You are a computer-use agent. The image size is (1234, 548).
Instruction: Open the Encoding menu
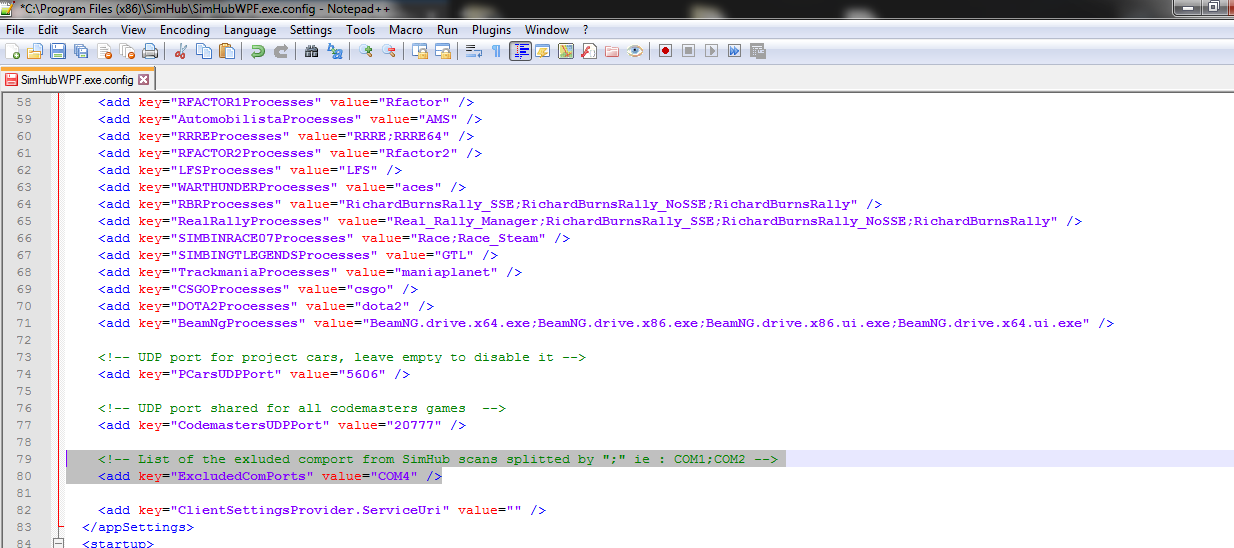[x=185, y=30]
